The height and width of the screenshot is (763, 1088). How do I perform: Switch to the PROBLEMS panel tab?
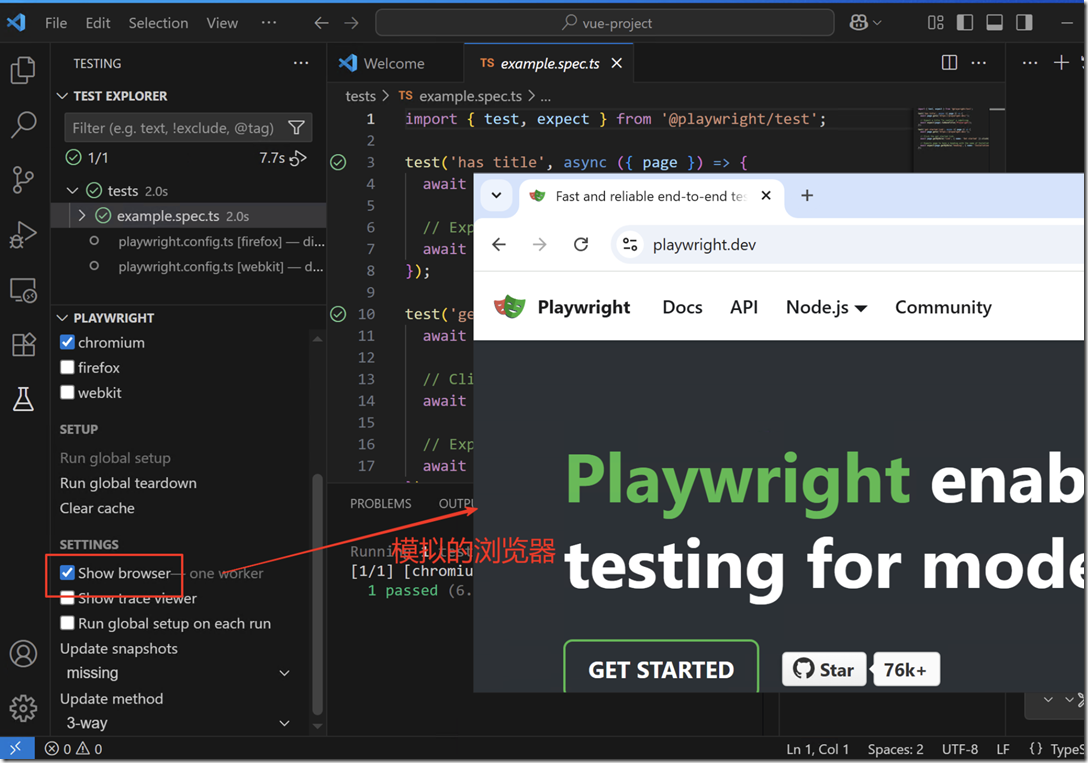coord(380,504)
